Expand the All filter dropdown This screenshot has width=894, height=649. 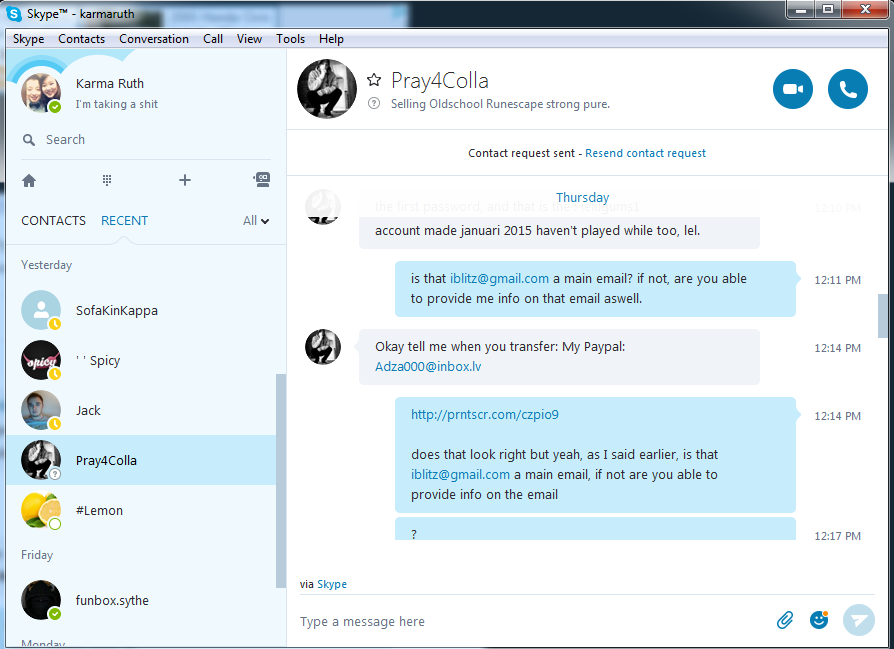[256, 221]
